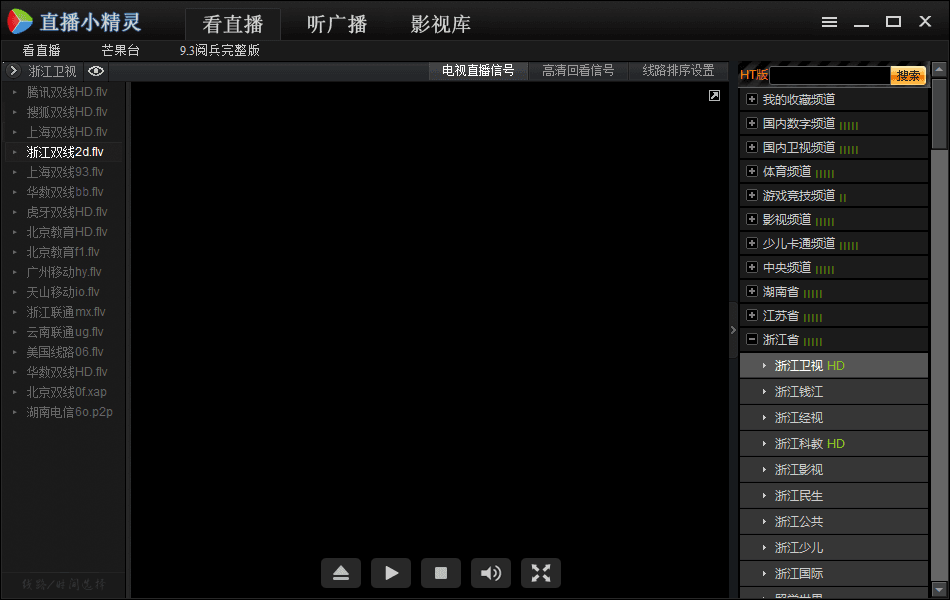Image resolution: width=950 pixels, height=600 pixels.
Task: Toggle the eye icon beside 浙江卫视
Action: pyautogui.click(x=96, y=71)
